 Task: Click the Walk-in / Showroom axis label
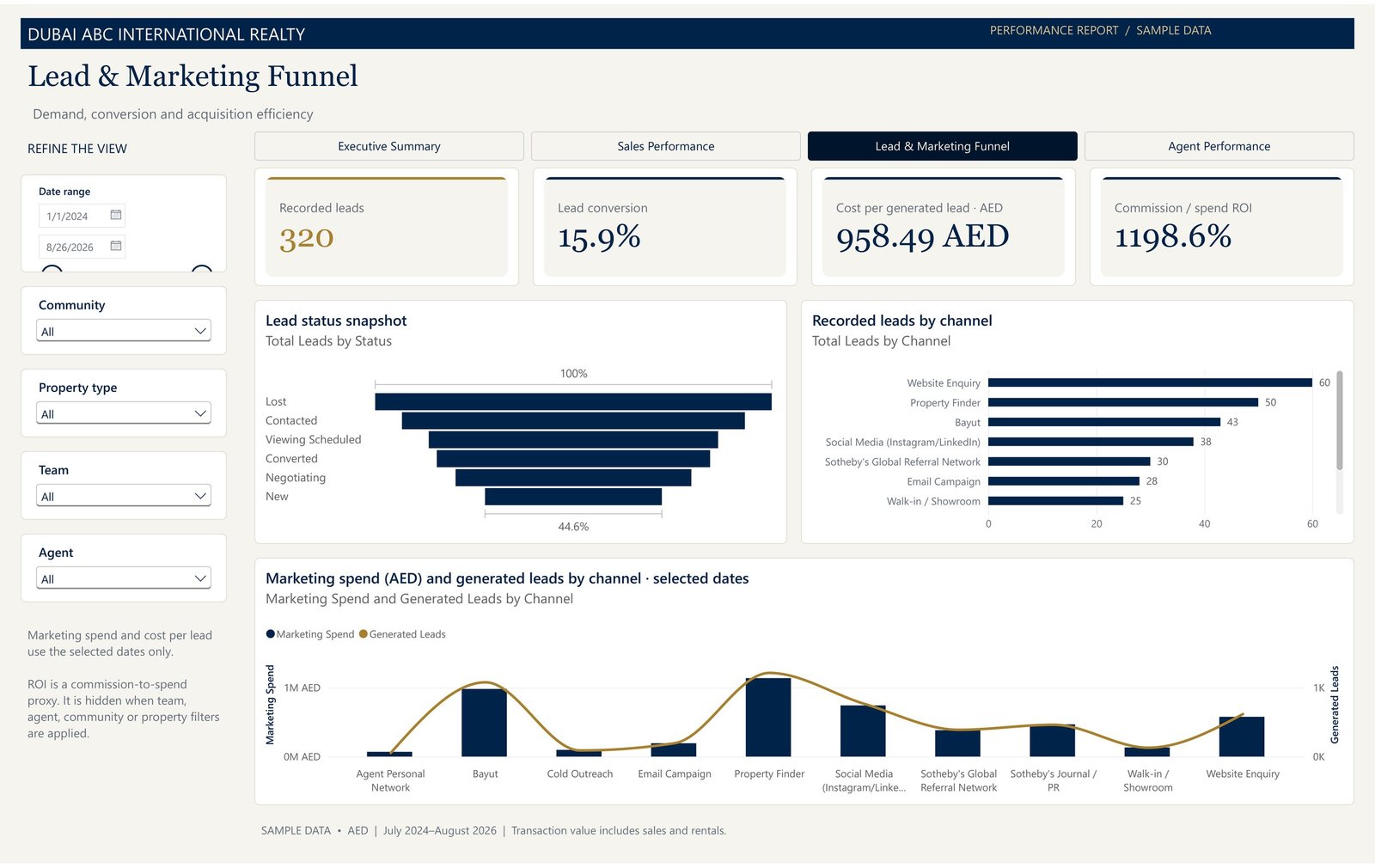[1148, 780]
